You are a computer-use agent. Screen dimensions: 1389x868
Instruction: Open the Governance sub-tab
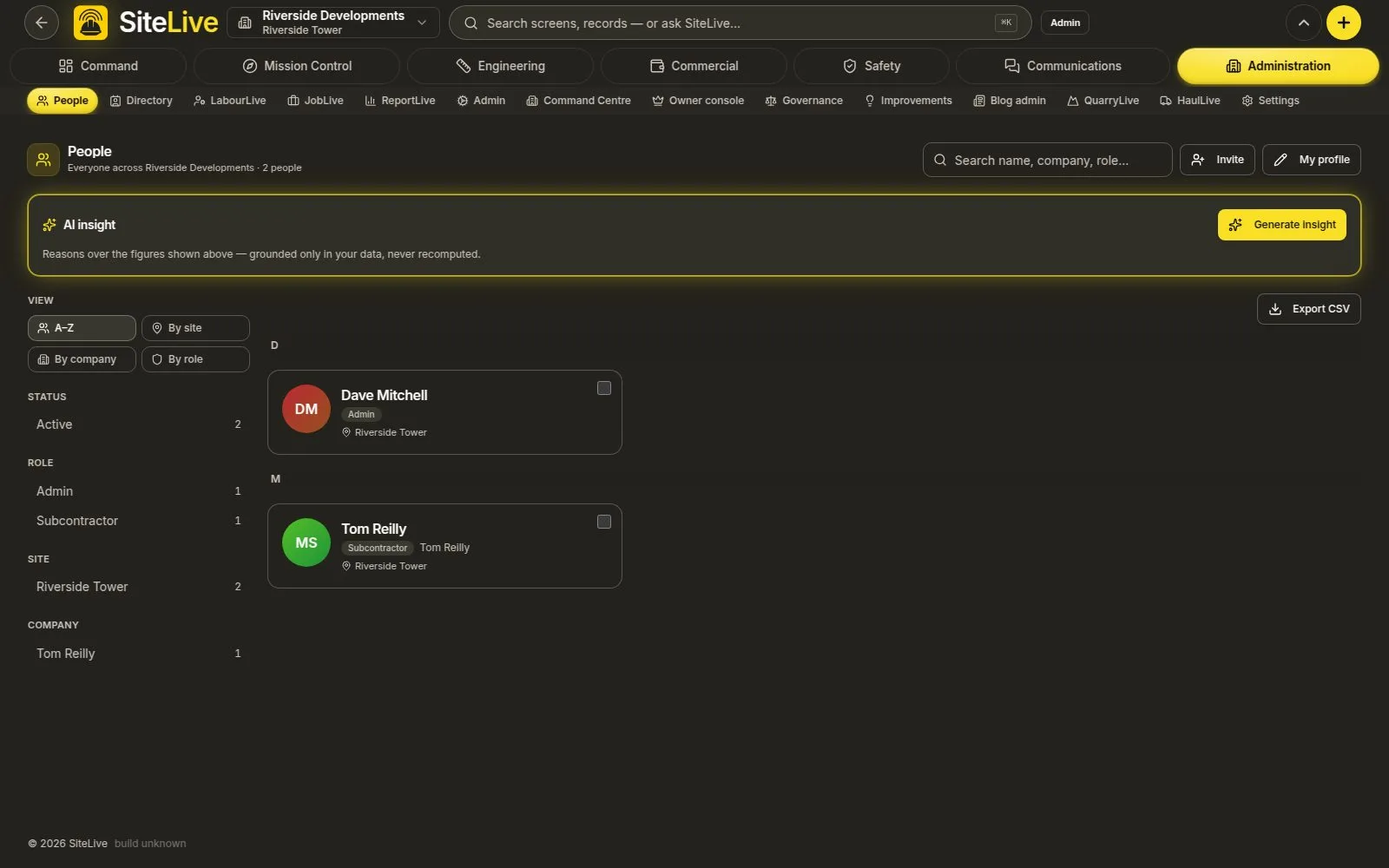point(804,101)
